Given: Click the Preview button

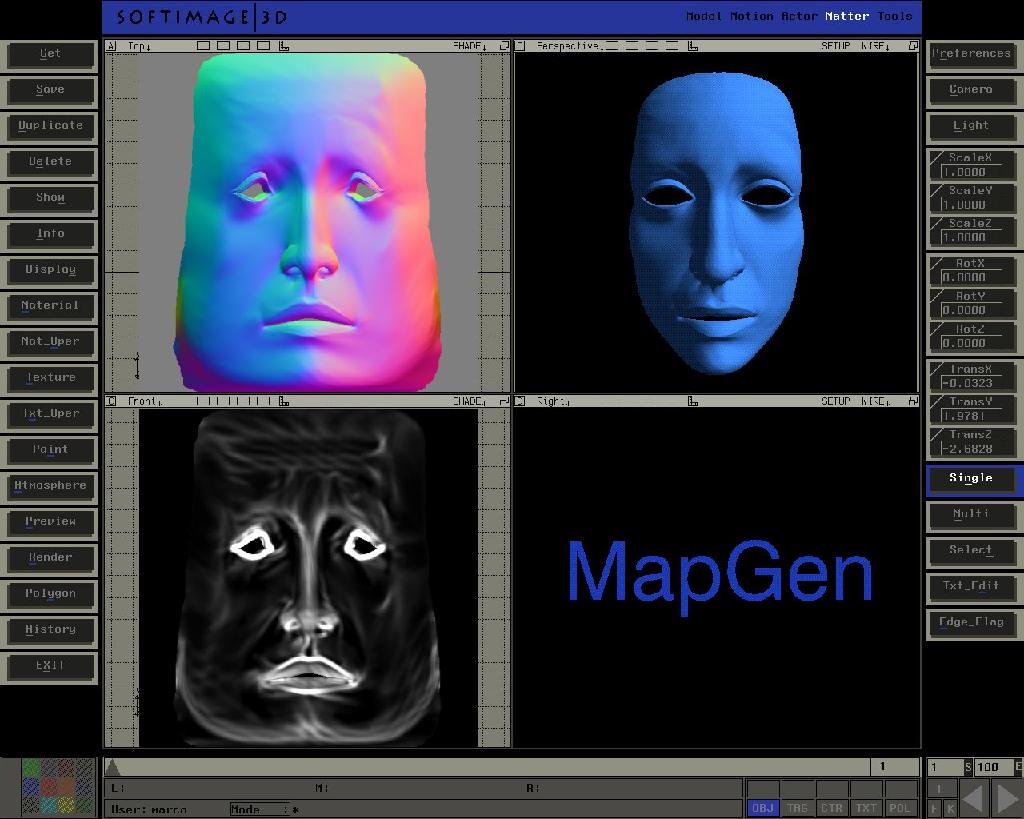Looking at the screenshot, I should (x=50, y=522).
